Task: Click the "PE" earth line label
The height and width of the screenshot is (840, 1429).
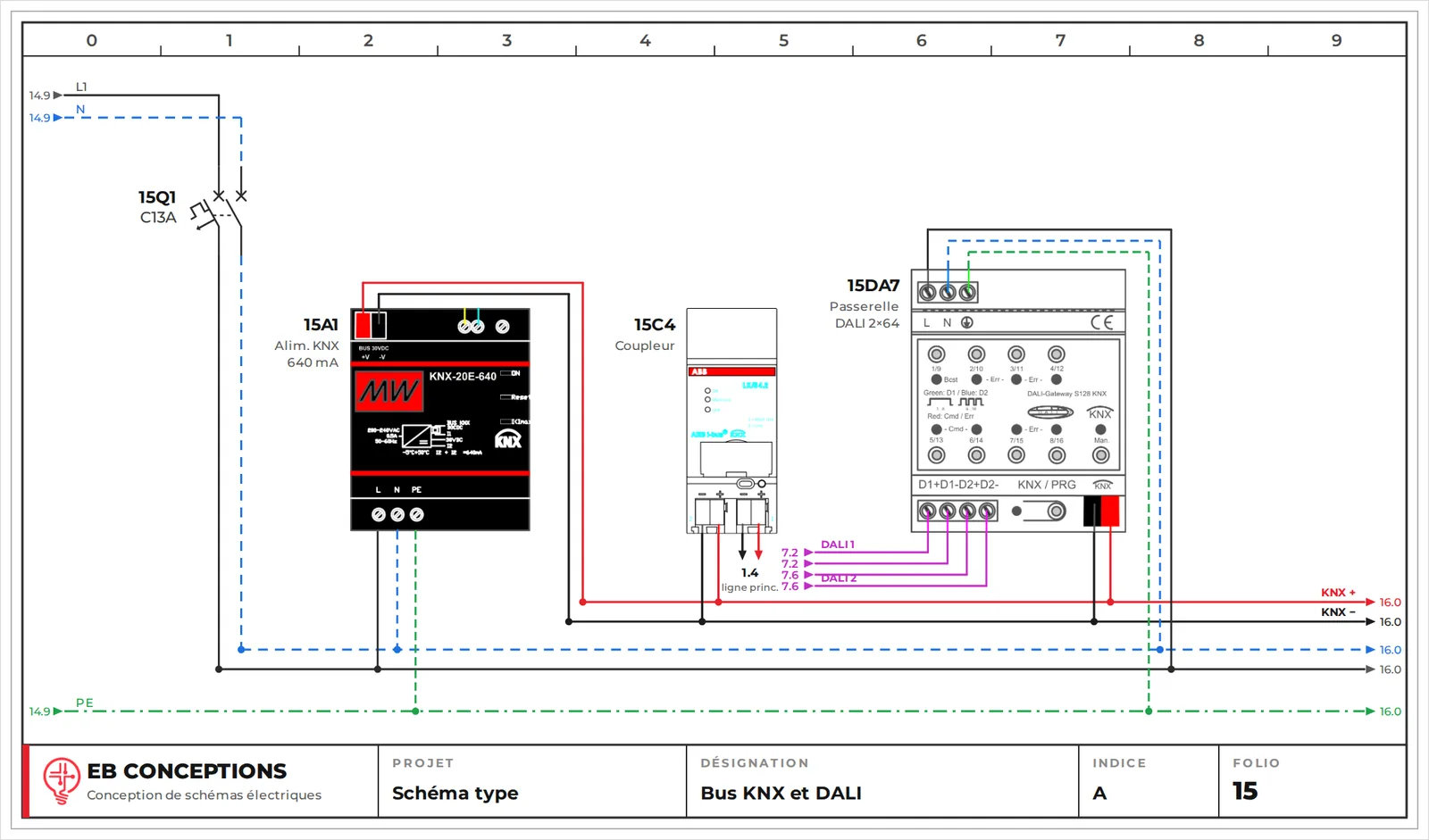Action: 85,703
